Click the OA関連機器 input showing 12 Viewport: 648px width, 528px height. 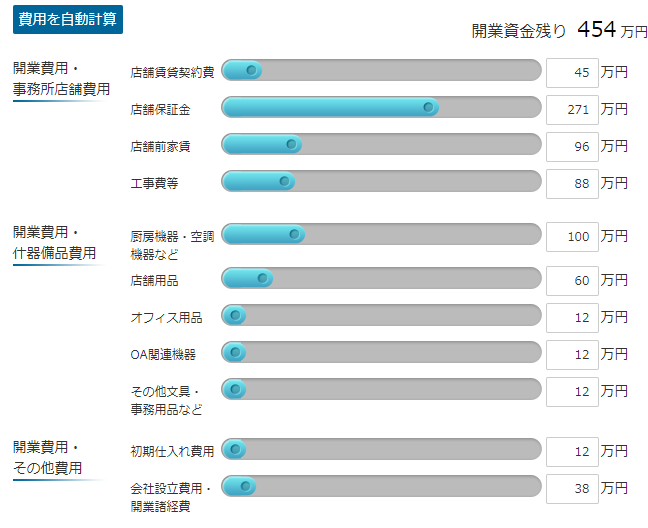(x=572, y=355)
